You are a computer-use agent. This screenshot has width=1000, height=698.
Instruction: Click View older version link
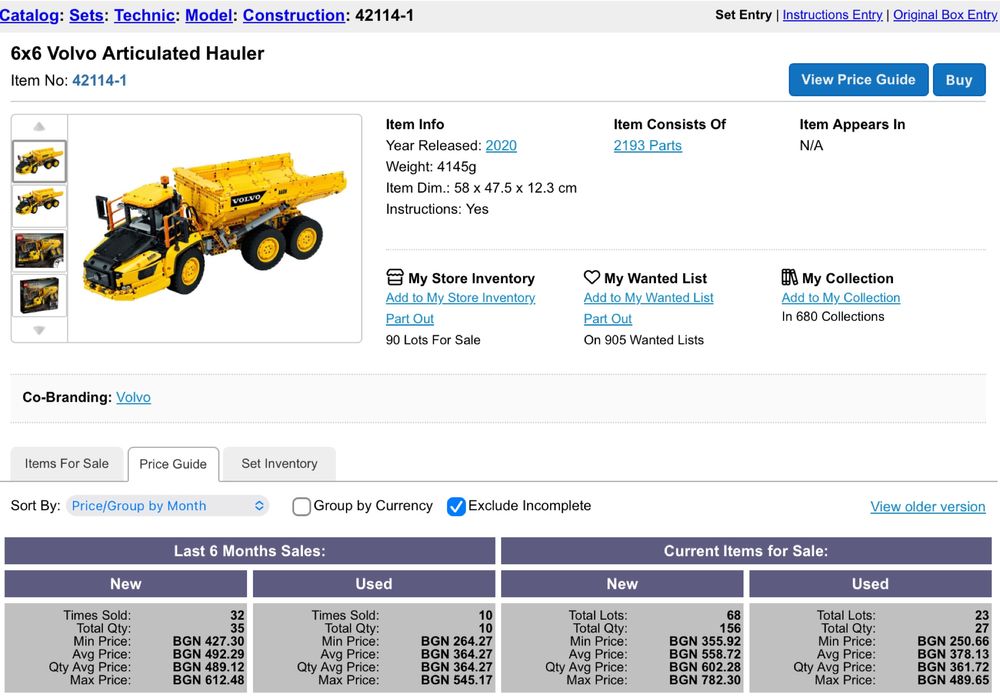click(927, 507)
